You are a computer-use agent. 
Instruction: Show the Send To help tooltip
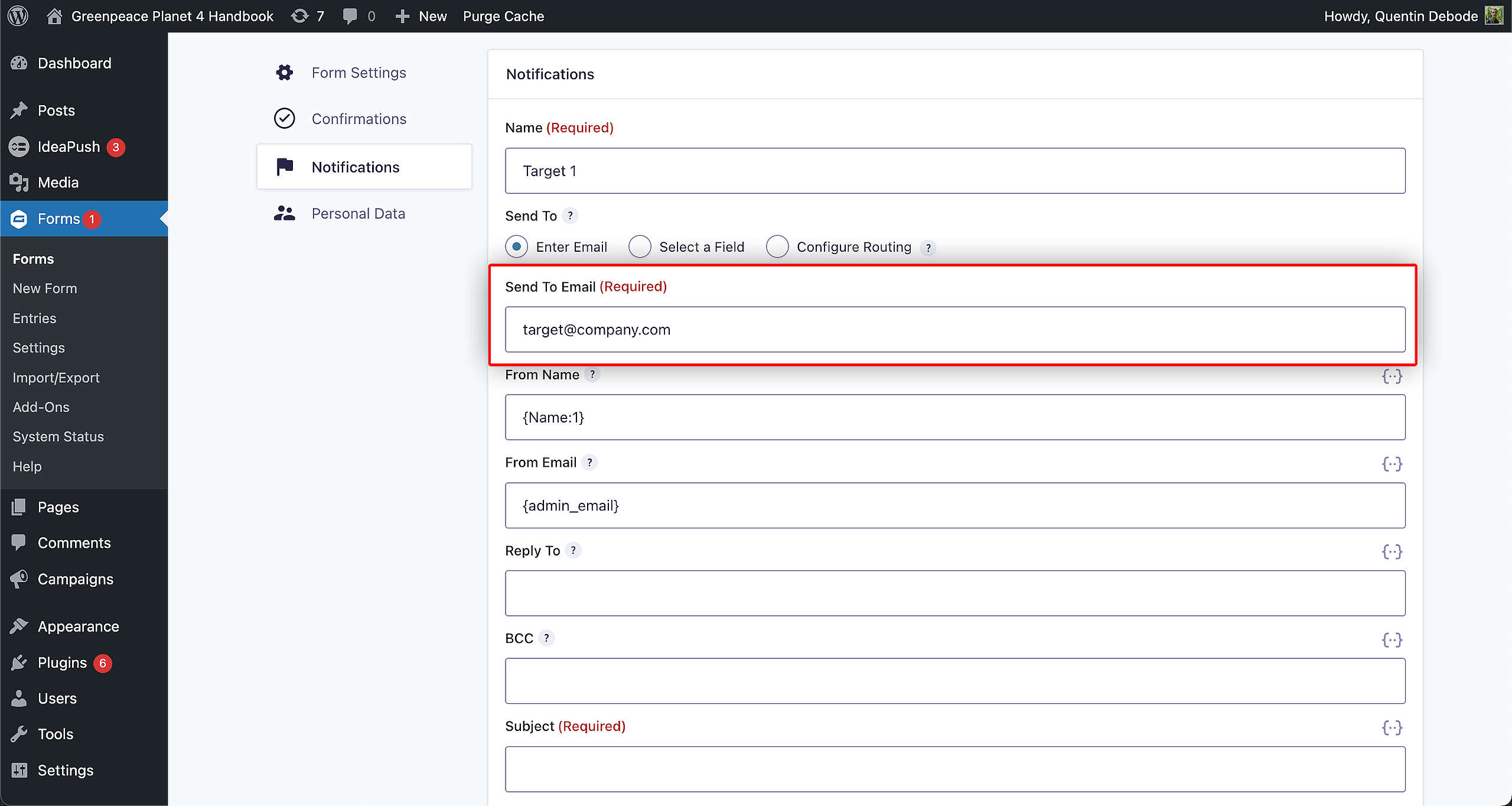point(570,216)
